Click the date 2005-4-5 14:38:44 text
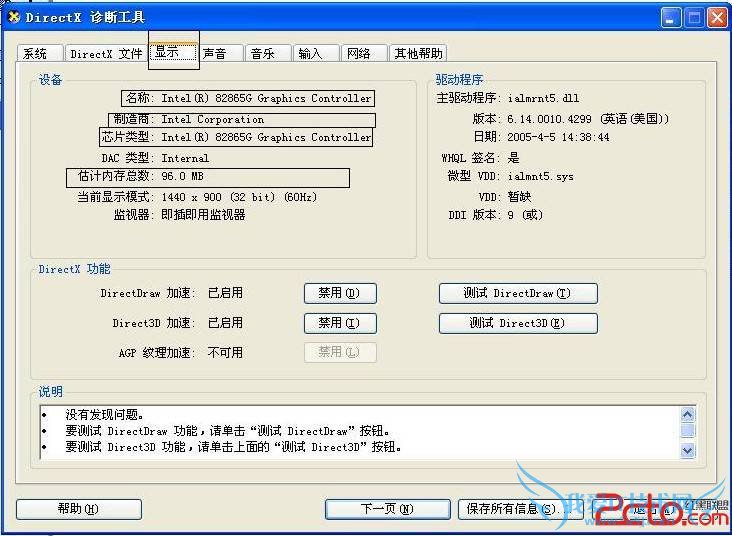Viewport: 732px width, 536px height. pyautogui.click(x=558, y=137)
